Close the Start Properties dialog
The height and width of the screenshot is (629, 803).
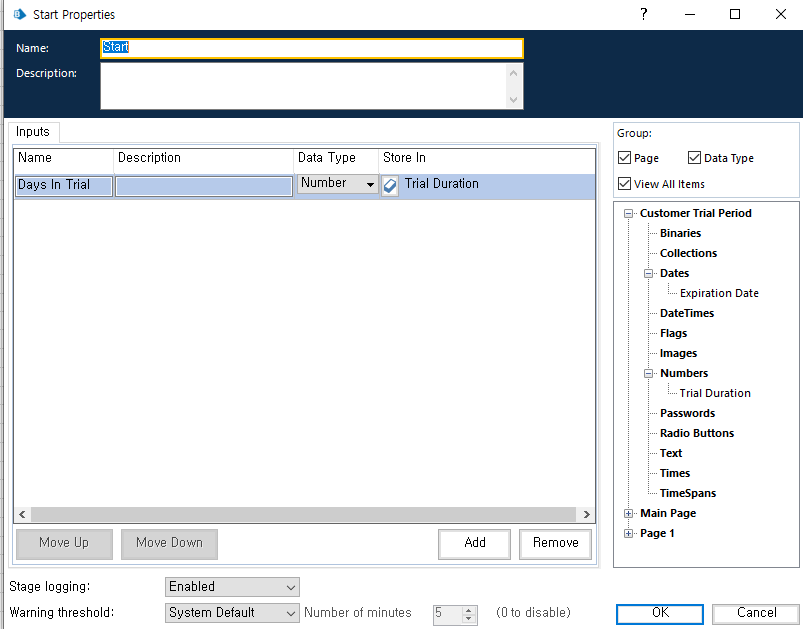[780, 14]
